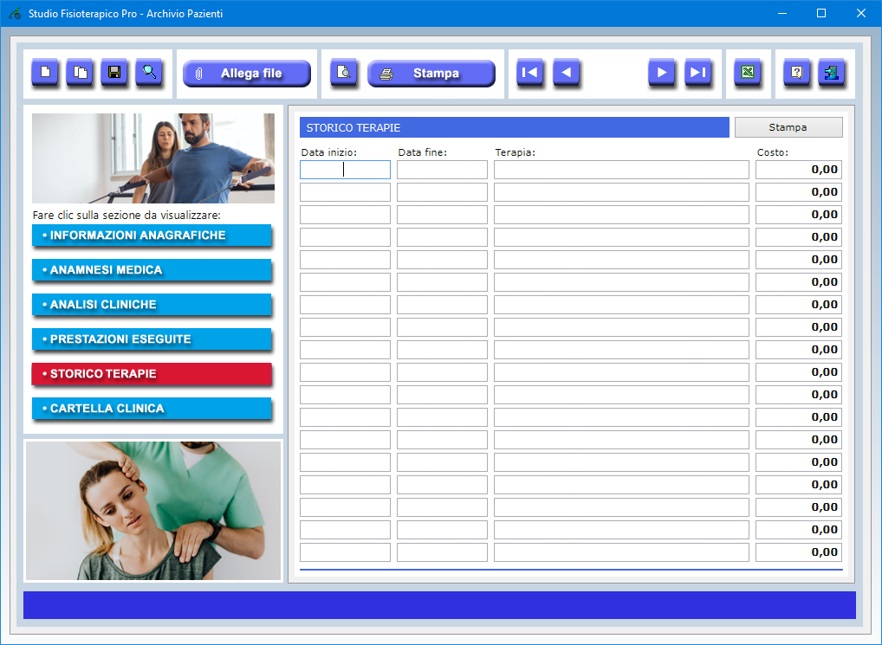Open search with the magnifying glass icon
The height and width of the screenshot is (645, 882).
(149, 73)
